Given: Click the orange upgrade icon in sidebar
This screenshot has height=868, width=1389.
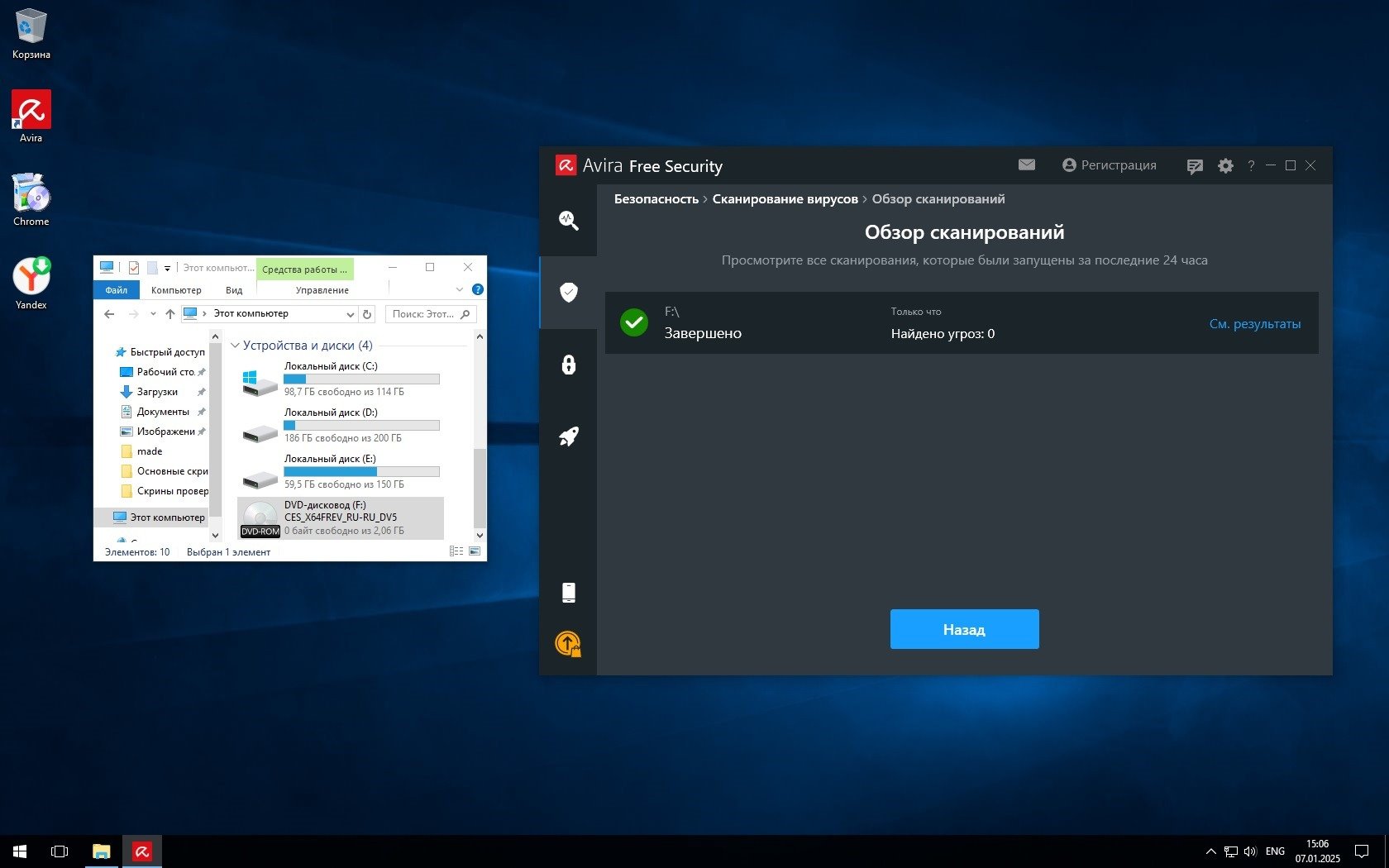Looking at the screenshot, I should point(568,643).
